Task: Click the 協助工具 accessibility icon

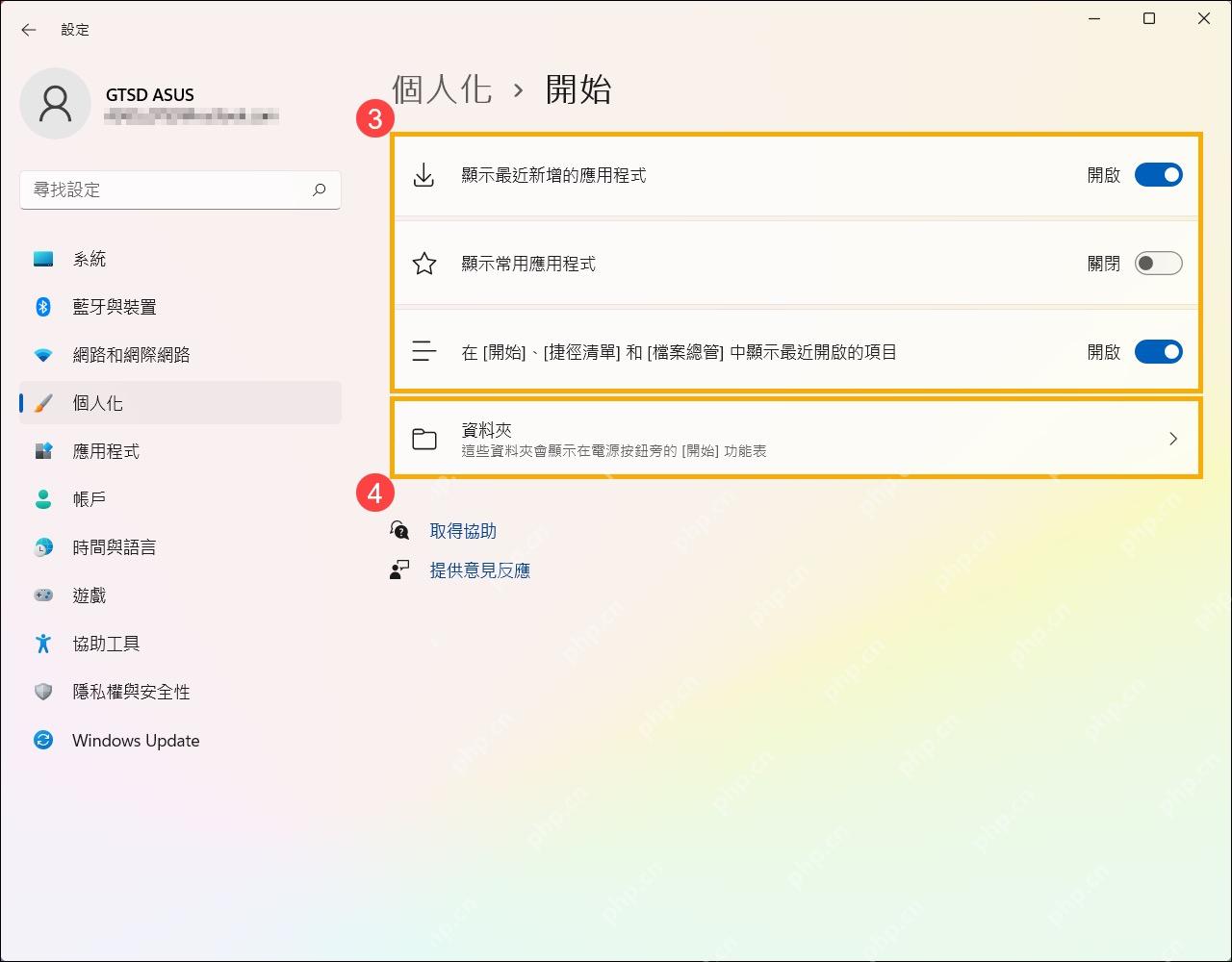Action: point(43,644)
